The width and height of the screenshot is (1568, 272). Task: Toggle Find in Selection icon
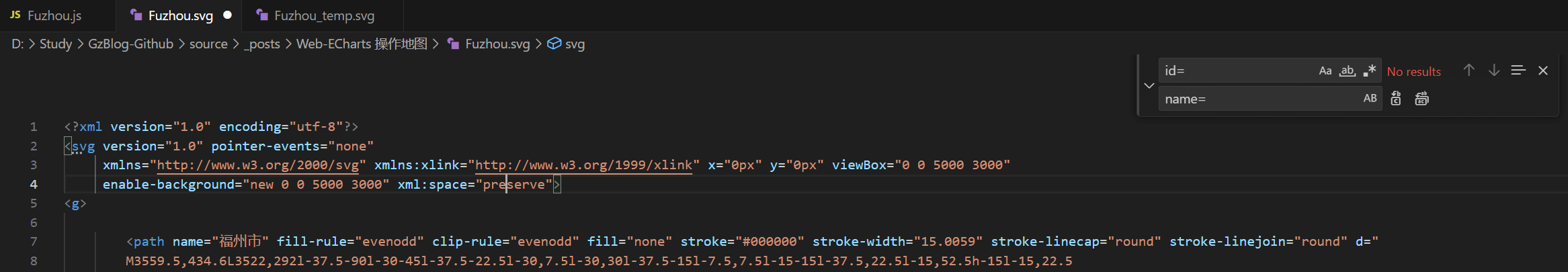[1518, 71]
